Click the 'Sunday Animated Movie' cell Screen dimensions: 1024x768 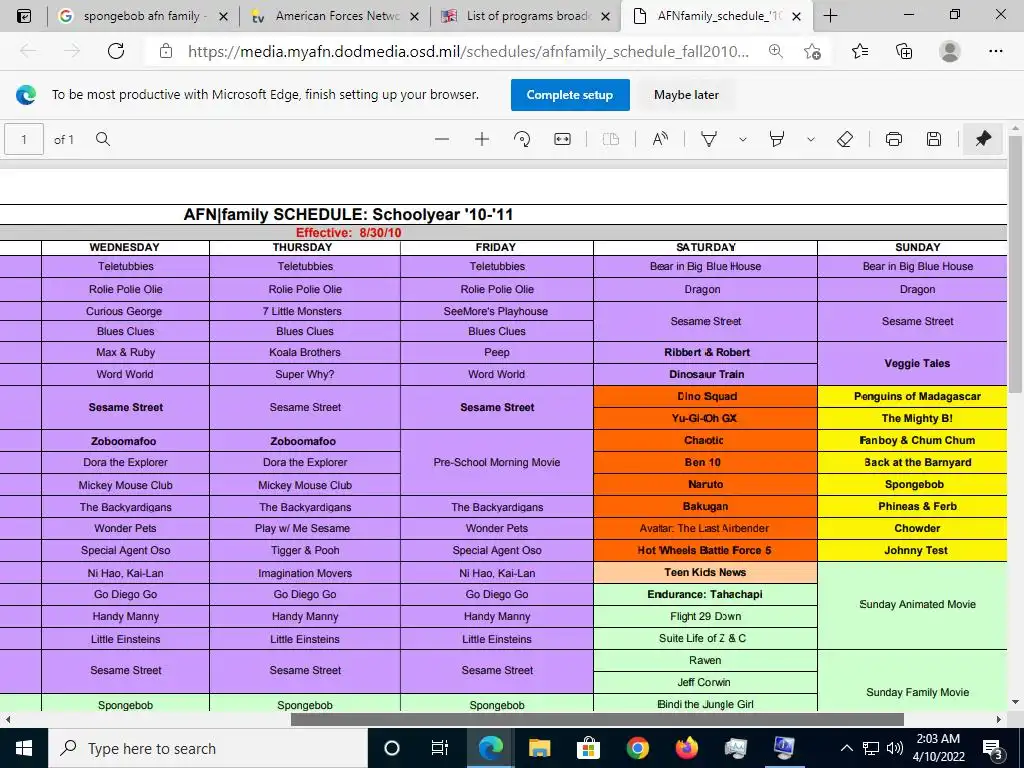[x=912, y=605]
